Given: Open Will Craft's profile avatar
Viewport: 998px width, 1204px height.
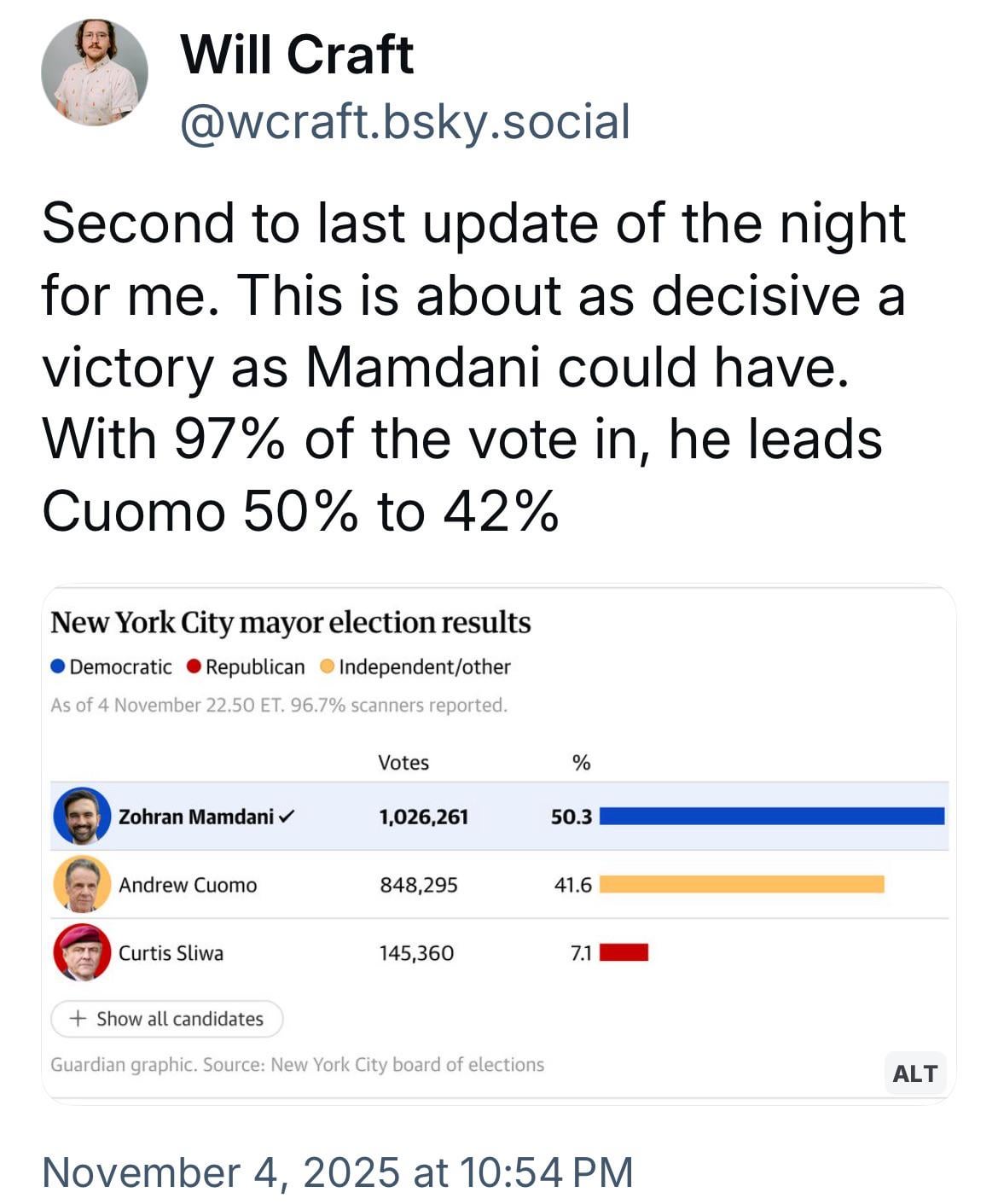Looking at the screenshot, I should tap(94, 73).
